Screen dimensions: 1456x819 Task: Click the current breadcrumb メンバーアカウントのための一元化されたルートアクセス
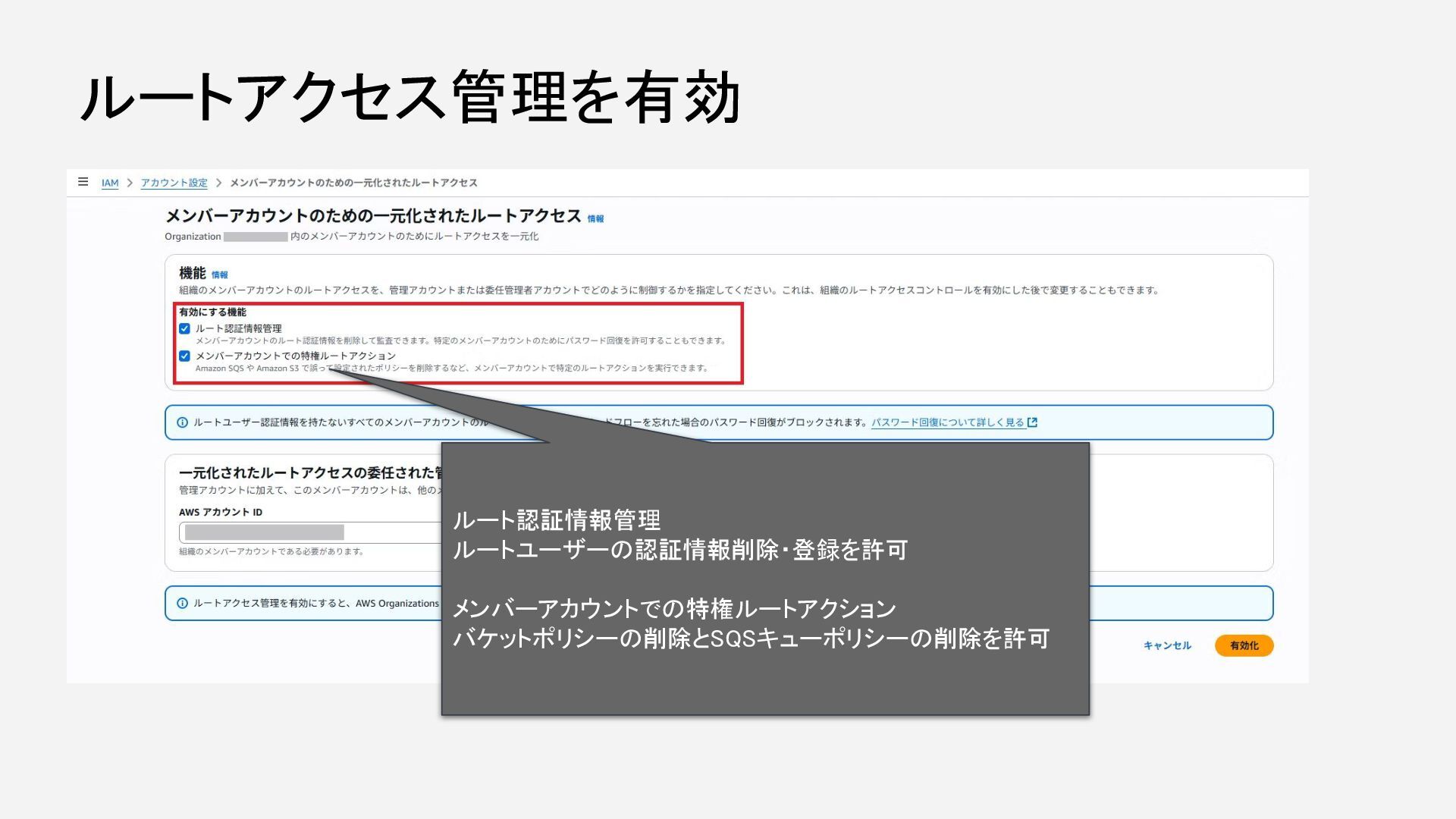pos(353,183)
